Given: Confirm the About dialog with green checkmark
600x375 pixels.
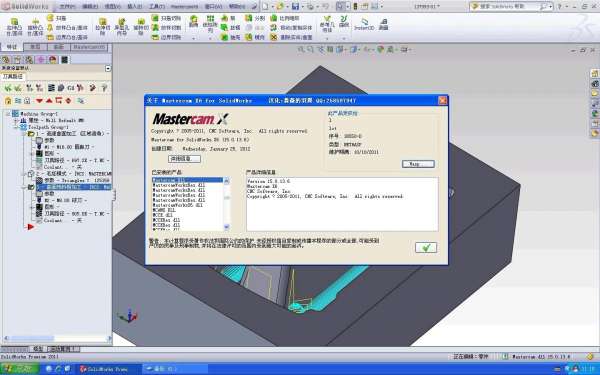Looking at the screenshot, I should click(x=426, y=248).
